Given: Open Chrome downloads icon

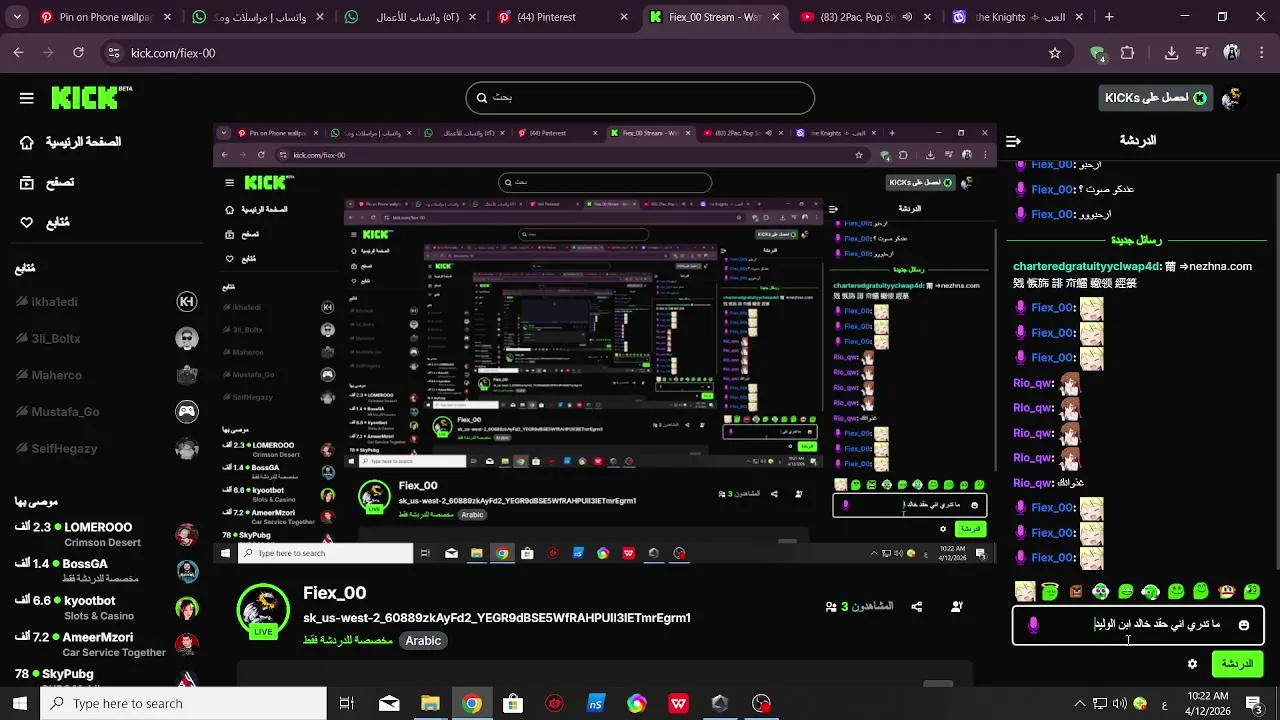Looking at the screenshot, I should [x=1171, y=53].
